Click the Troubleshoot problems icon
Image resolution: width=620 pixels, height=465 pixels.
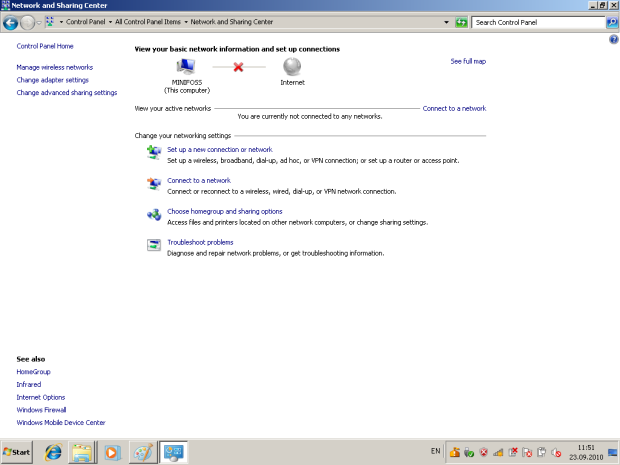[x=154, y=245]
